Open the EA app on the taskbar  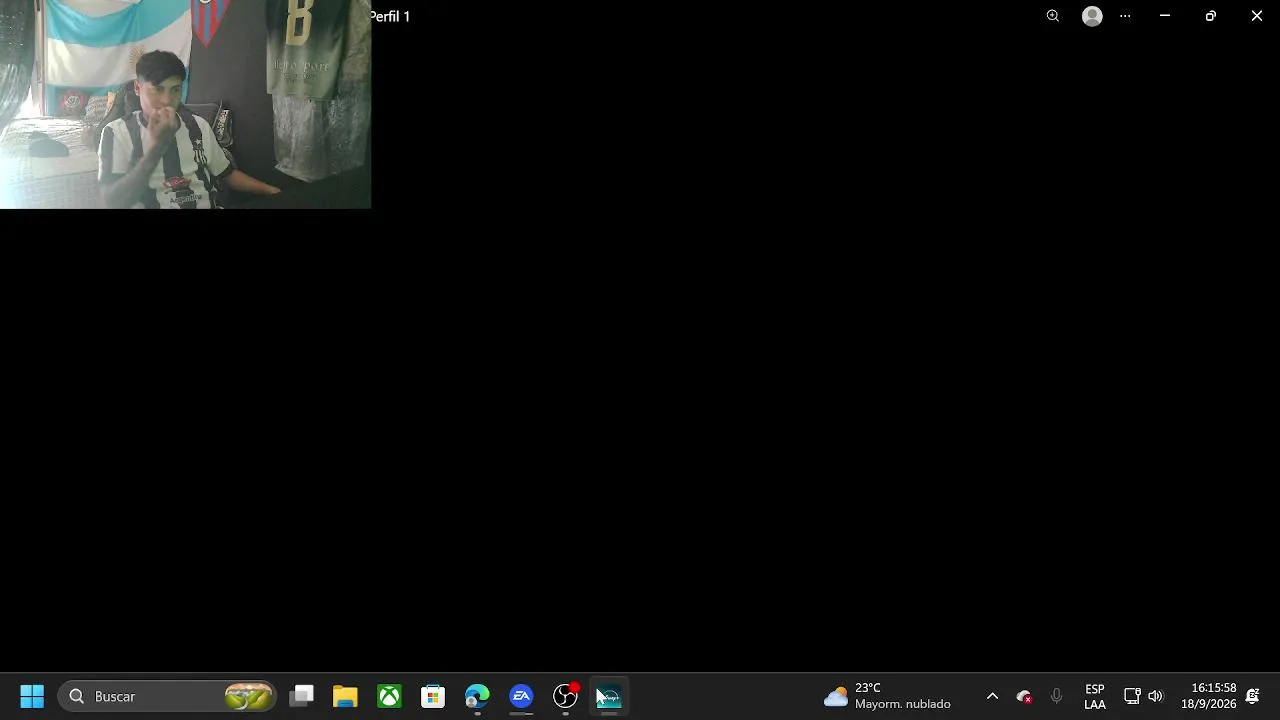tap(521, 696)
